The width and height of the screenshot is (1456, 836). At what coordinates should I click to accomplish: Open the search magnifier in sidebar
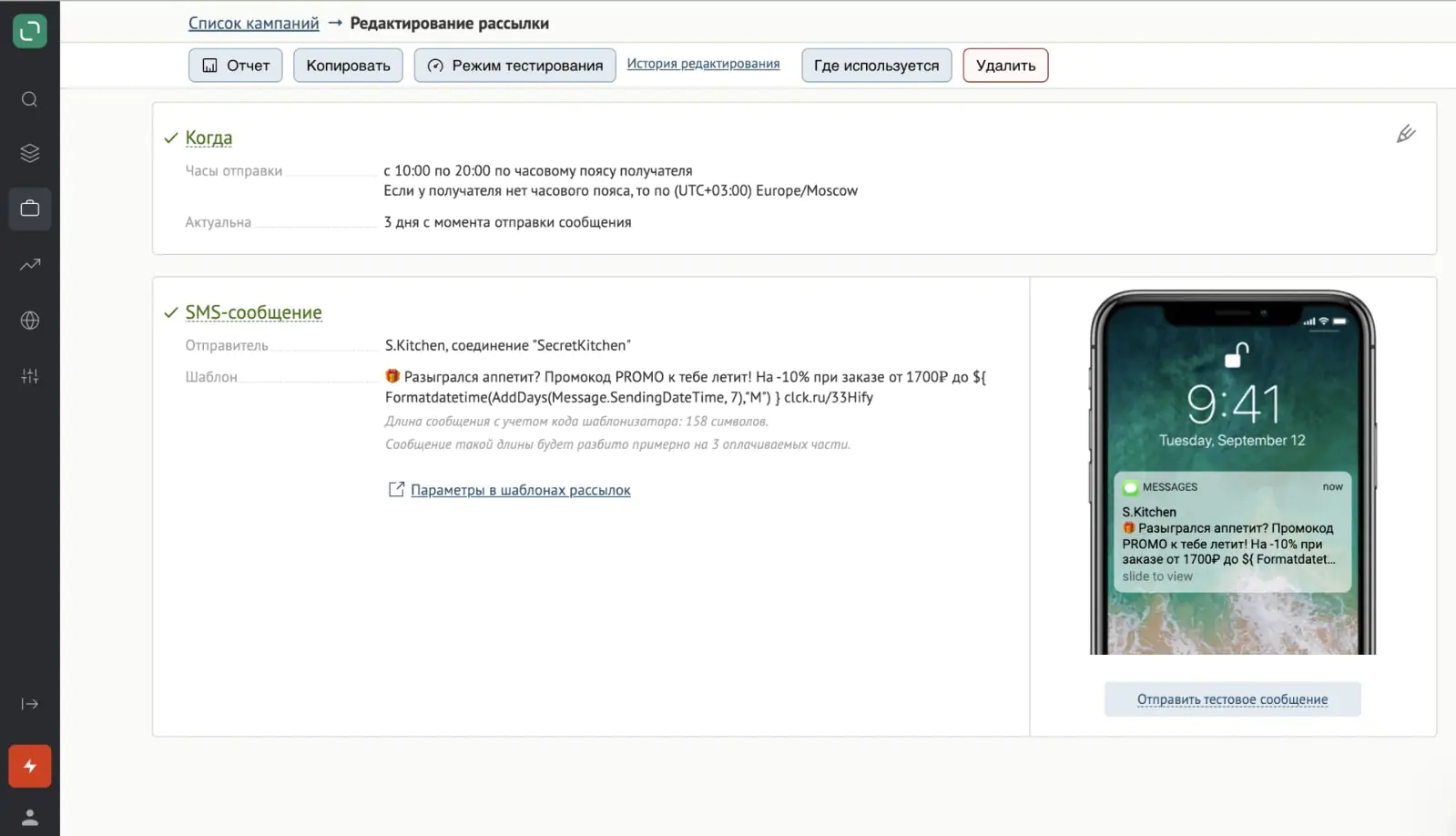[29, 99]
